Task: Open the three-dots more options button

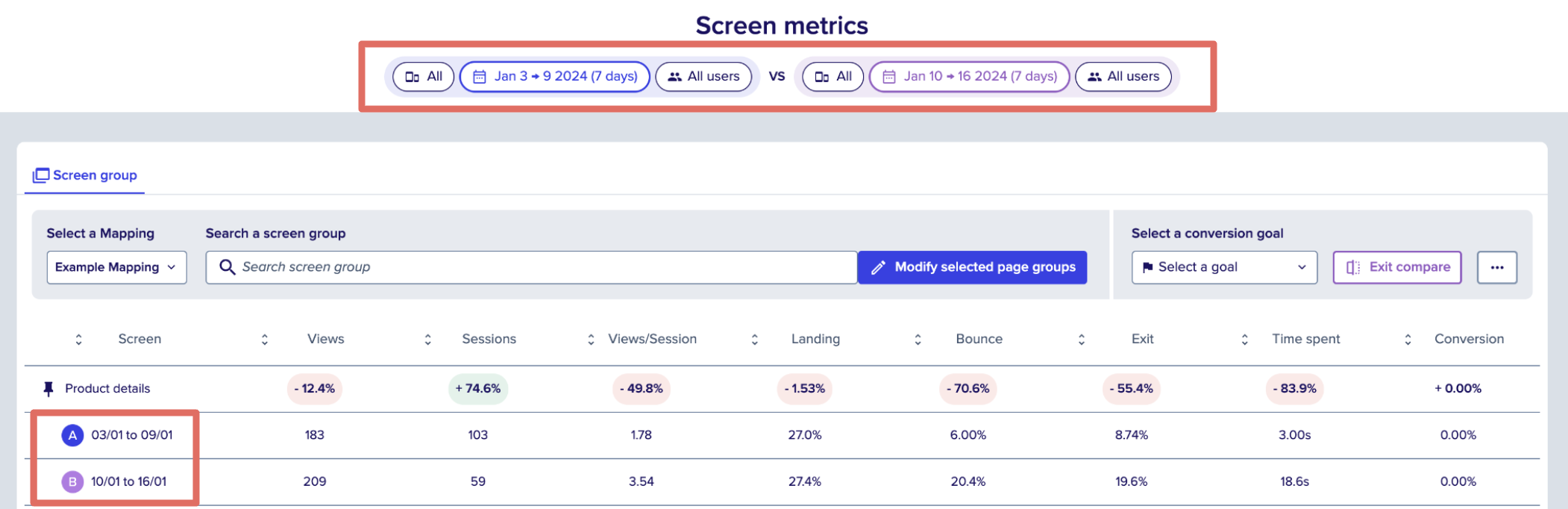Action: pyautogui.click(x=1497, y=267)
